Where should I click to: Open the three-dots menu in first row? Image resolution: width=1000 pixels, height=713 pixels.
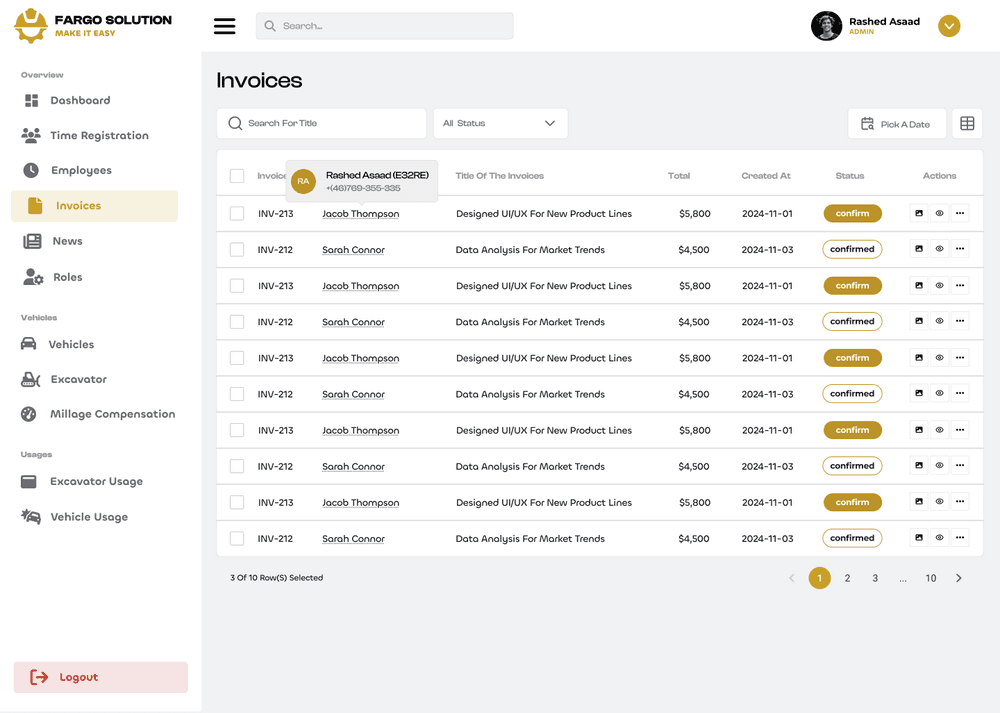960,213
